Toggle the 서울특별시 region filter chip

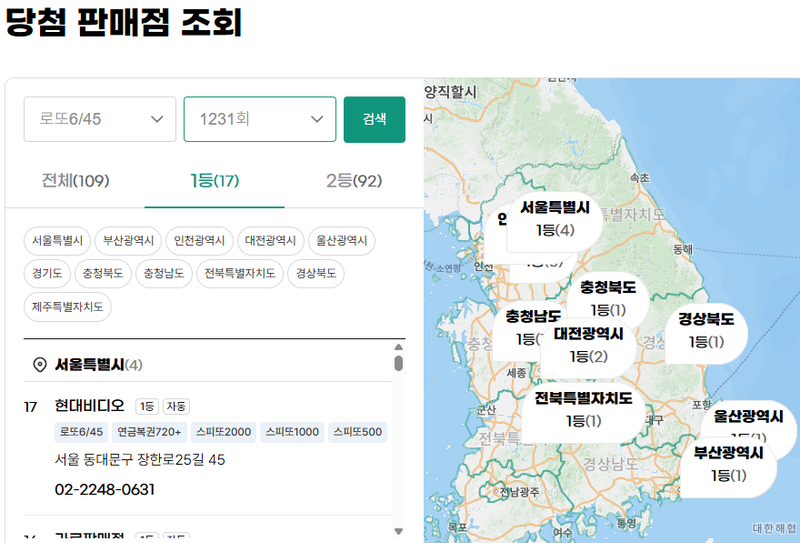click(x=57, y=240)
